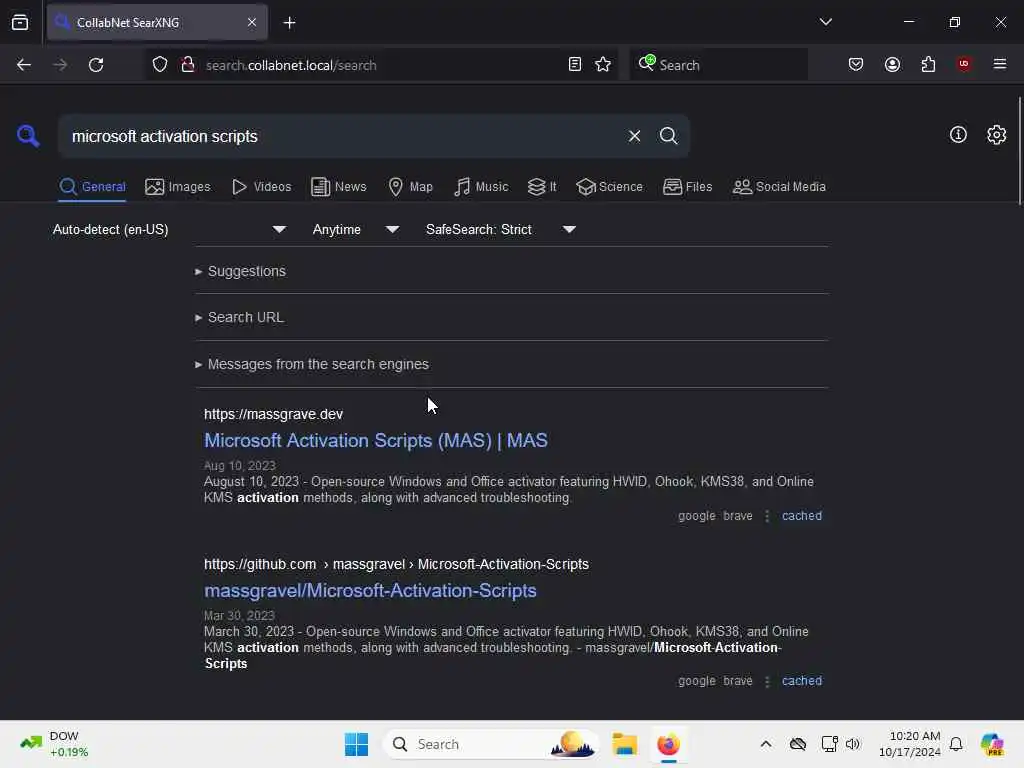1024x768 pixels.
Task: Open the extensions puzzle icon
Action: [928, 65]
